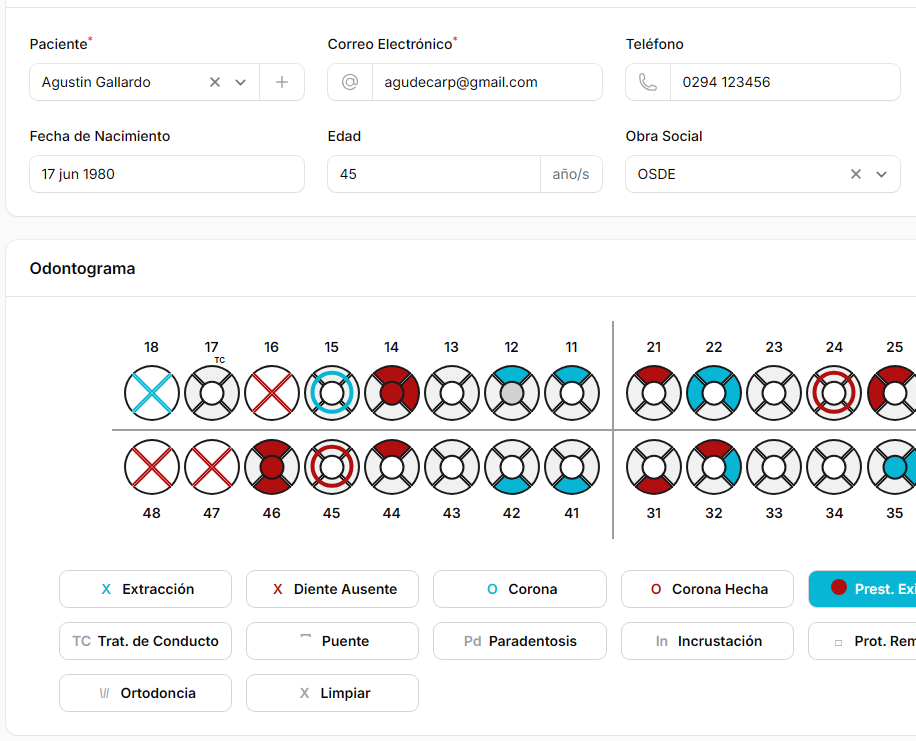Image resolution: width=916 pixels, height=741 pixels.
Task: Open the Paciente dropdown chevron
Action: (x=240, y=83)
